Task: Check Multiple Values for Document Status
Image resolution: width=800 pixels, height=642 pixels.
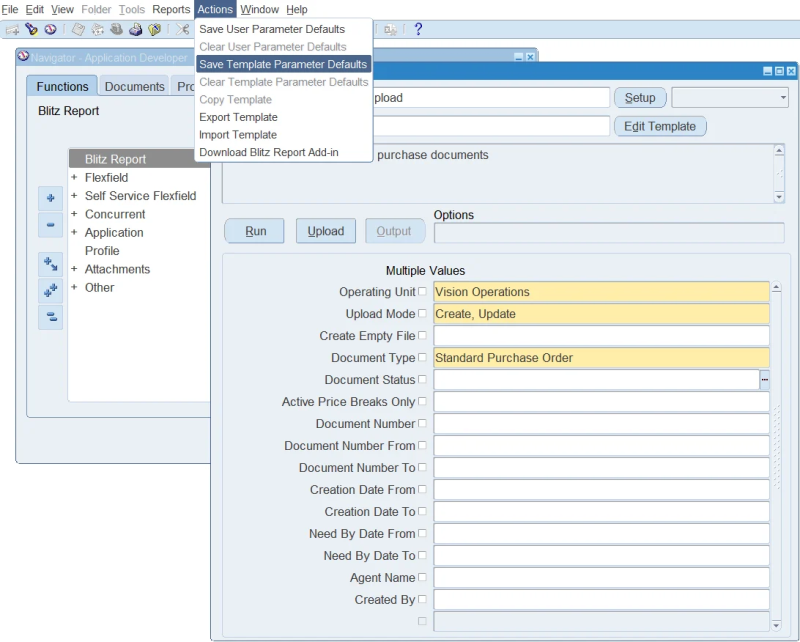Action: [422, 379]
